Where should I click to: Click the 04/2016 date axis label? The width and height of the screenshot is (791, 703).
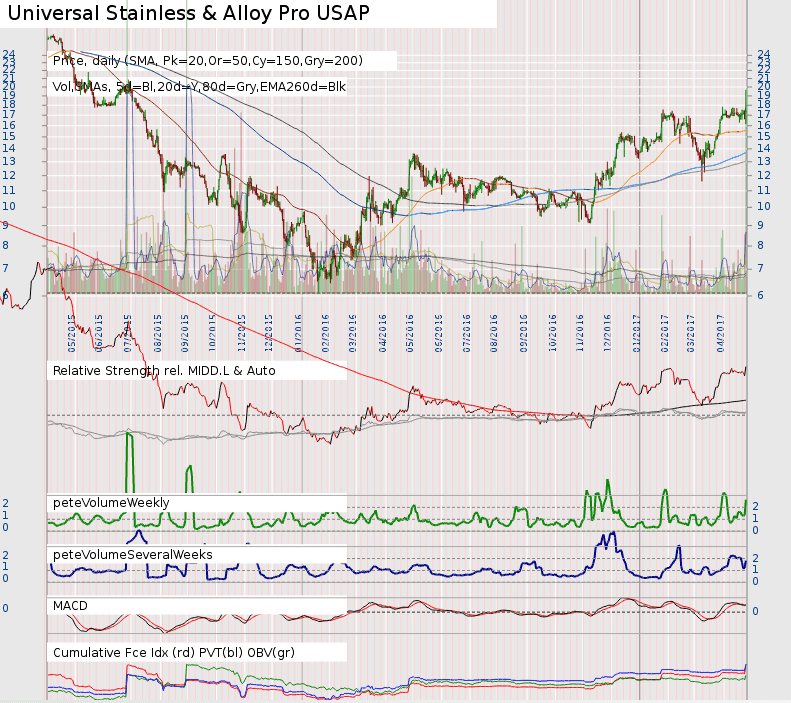[x=383, y=333]
